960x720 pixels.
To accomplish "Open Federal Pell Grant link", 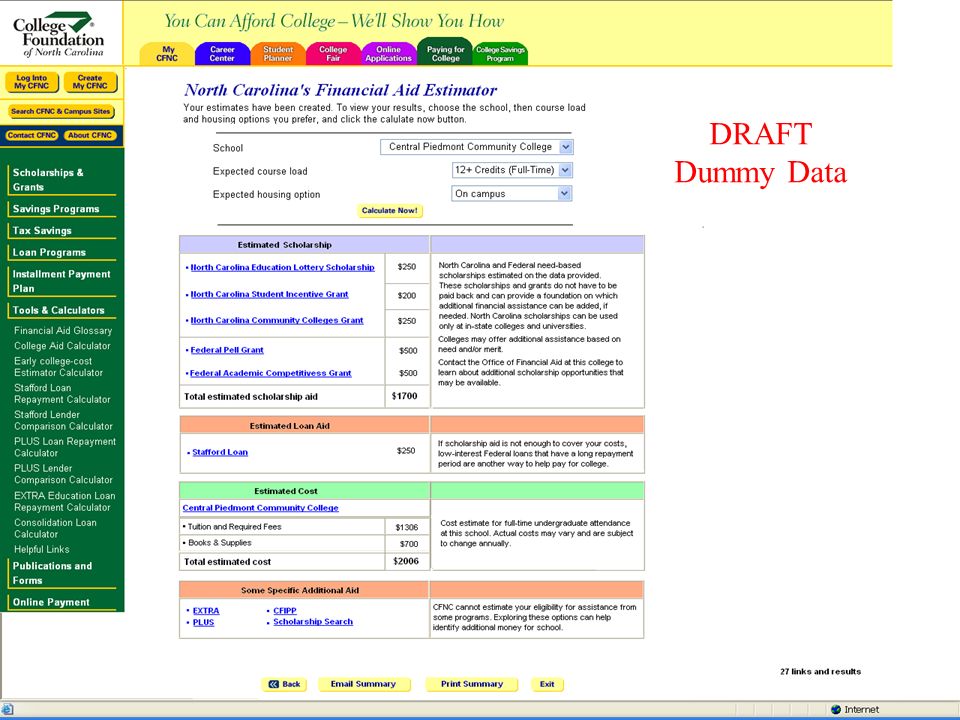I will (227, 350).
